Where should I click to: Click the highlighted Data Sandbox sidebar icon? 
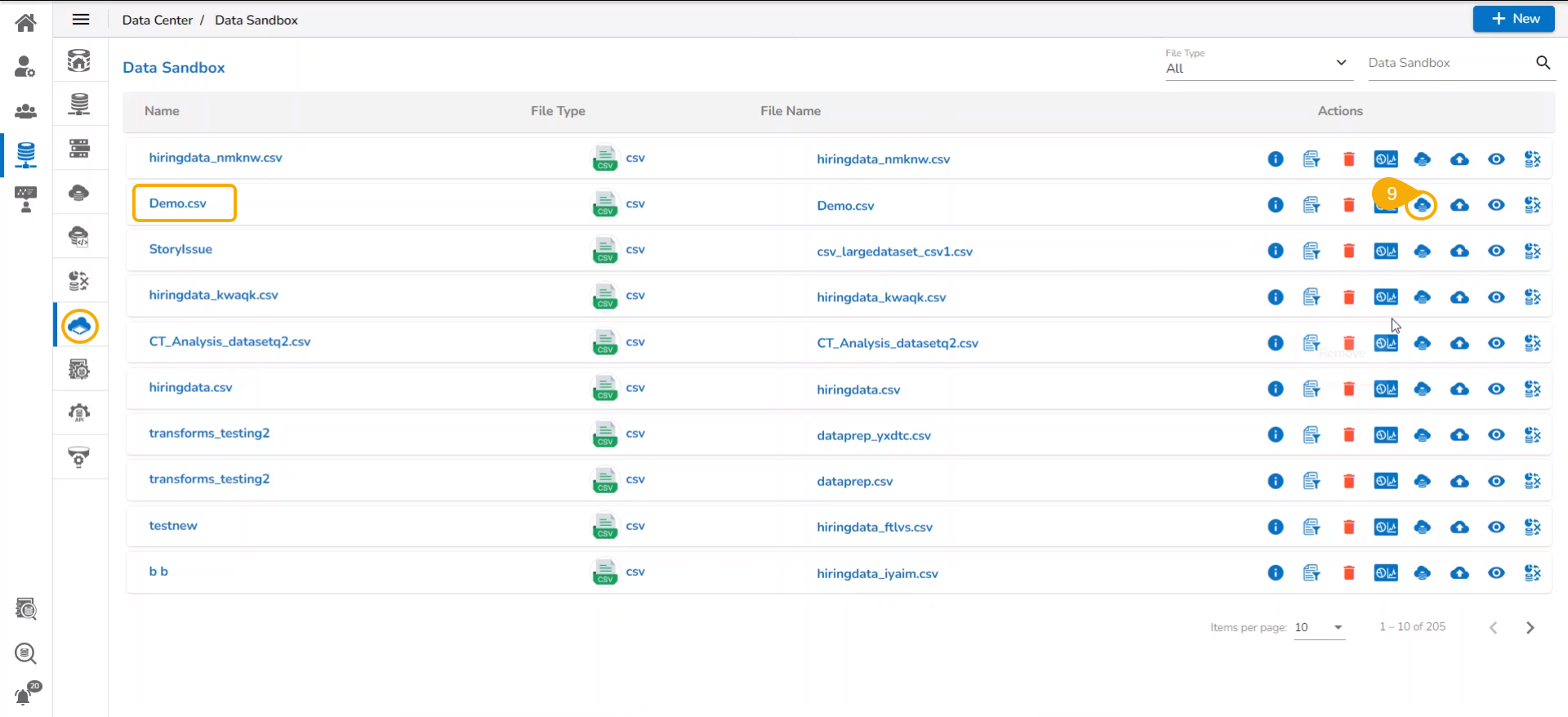point(79,327)
